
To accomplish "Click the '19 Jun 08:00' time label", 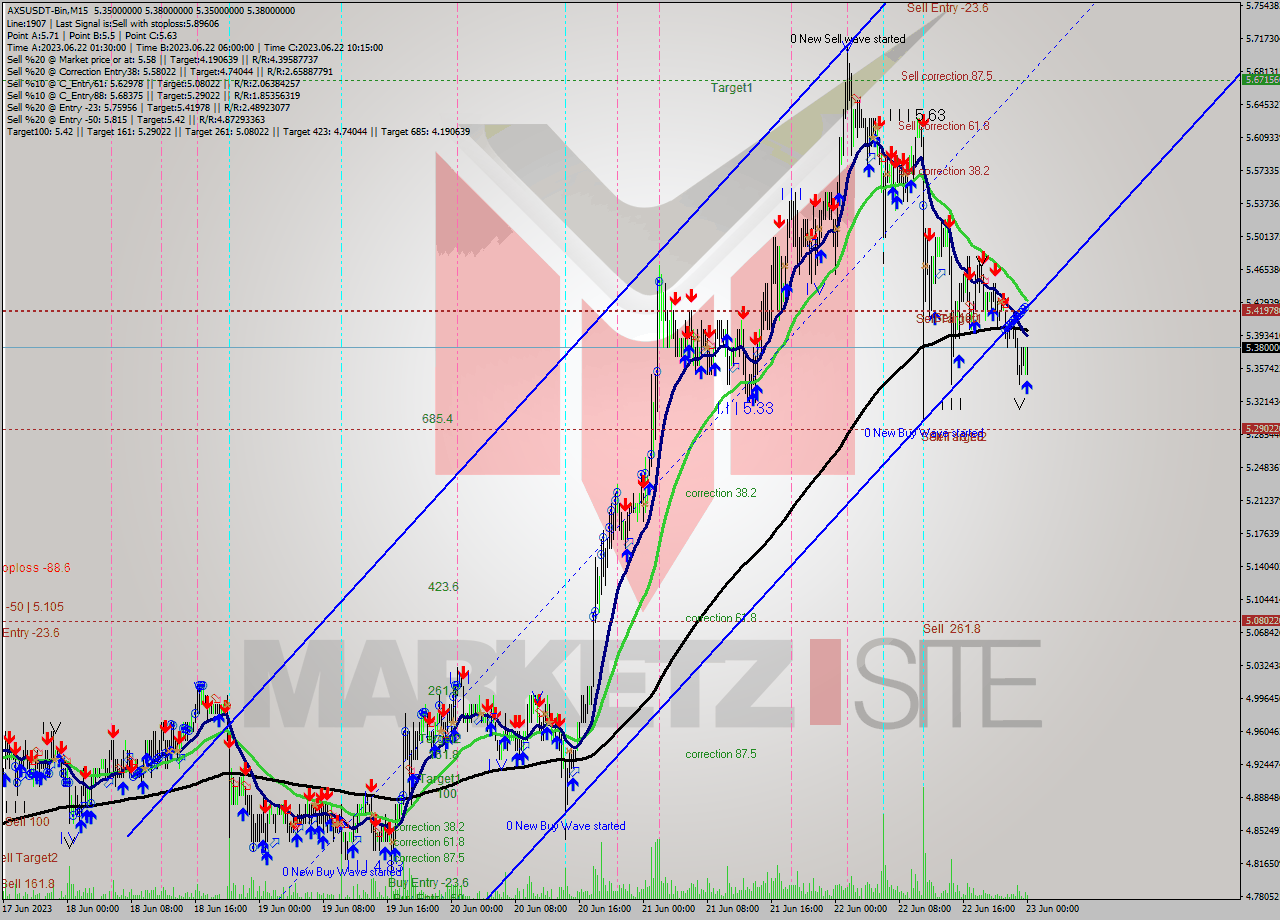I will click(x=349, y=909).
